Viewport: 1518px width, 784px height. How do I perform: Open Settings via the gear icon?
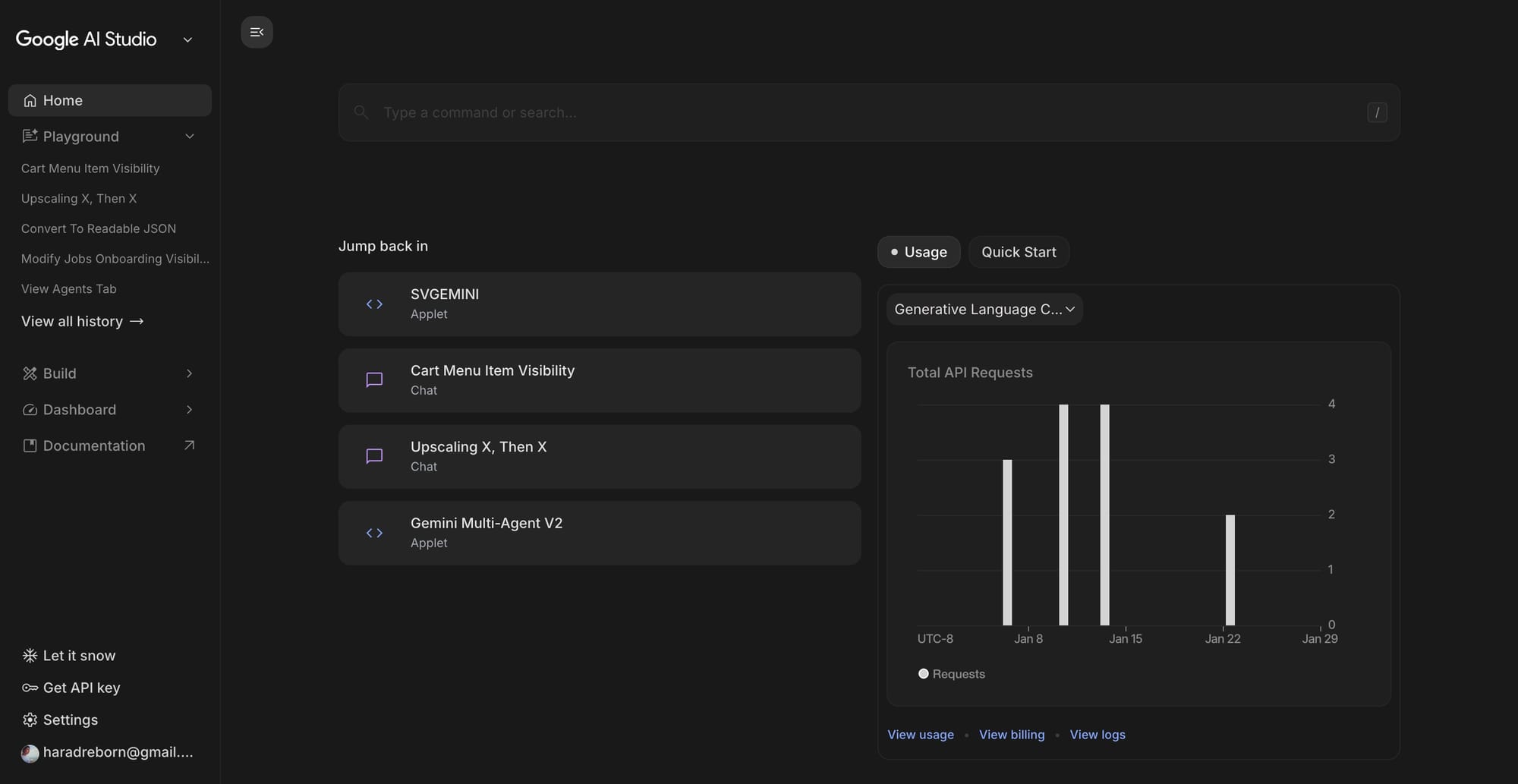click(x=29, y=719)
